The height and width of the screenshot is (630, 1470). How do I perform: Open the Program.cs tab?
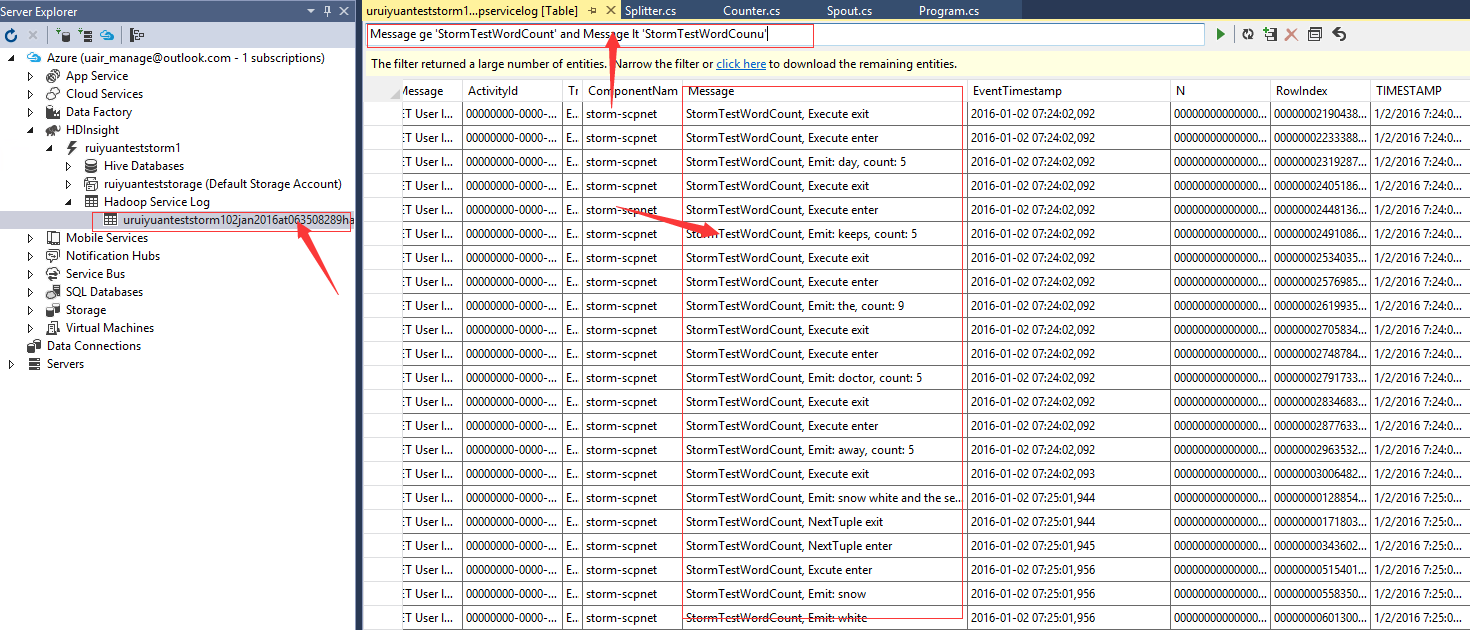point(949,11)
